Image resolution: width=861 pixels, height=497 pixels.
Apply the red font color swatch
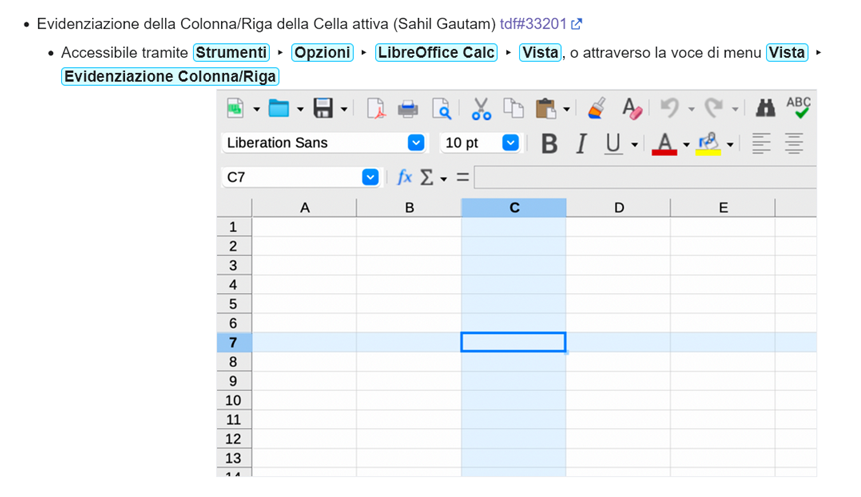664,144
